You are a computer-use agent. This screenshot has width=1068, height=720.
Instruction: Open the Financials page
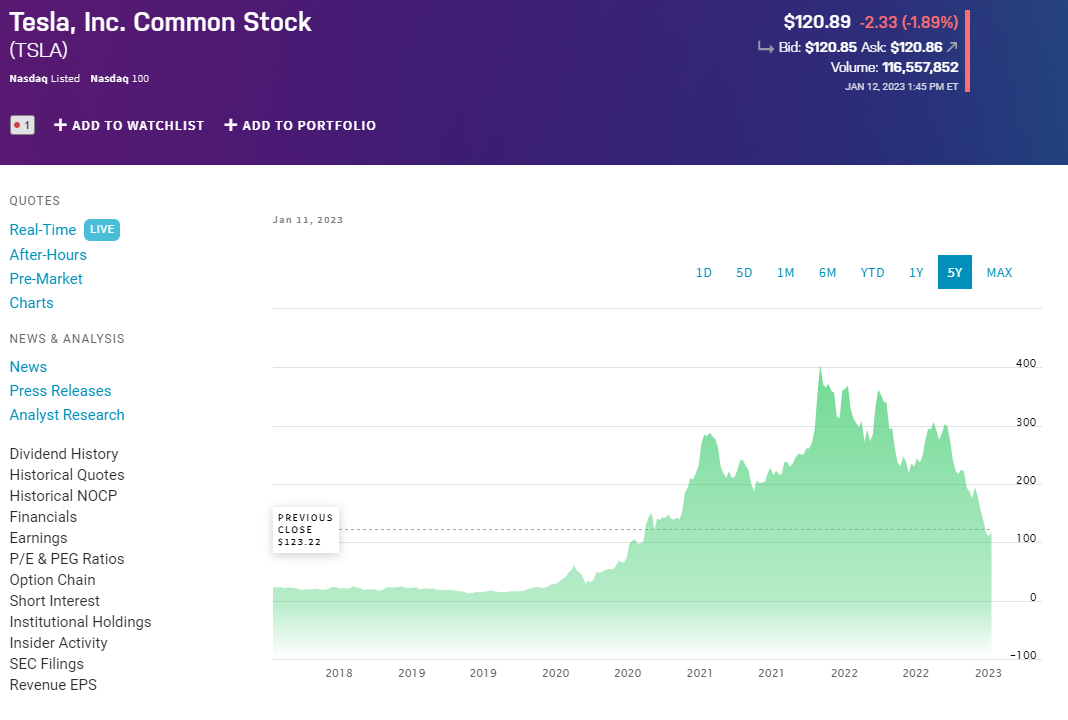point(43,517)
